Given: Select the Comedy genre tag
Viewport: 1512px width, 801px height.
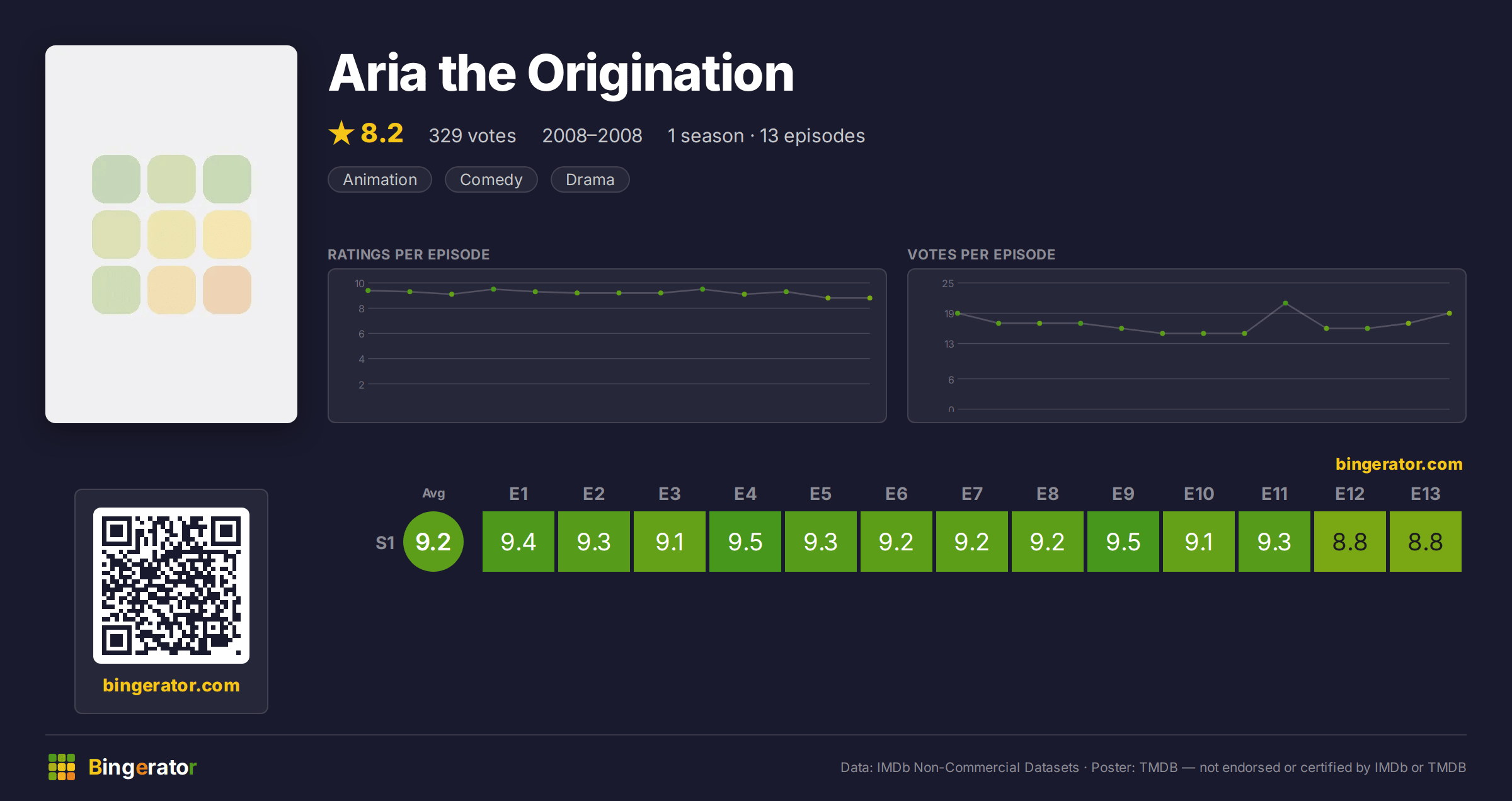Looking at the screenshot, I should [491, 179].
